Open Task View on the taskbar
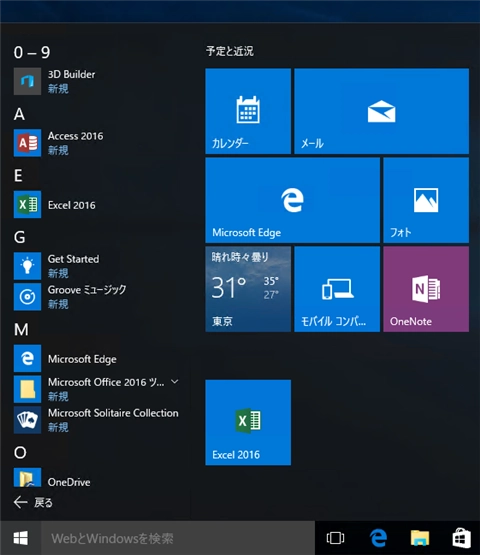Viewport: 480px width, 555px height. (x=335, y=538)
